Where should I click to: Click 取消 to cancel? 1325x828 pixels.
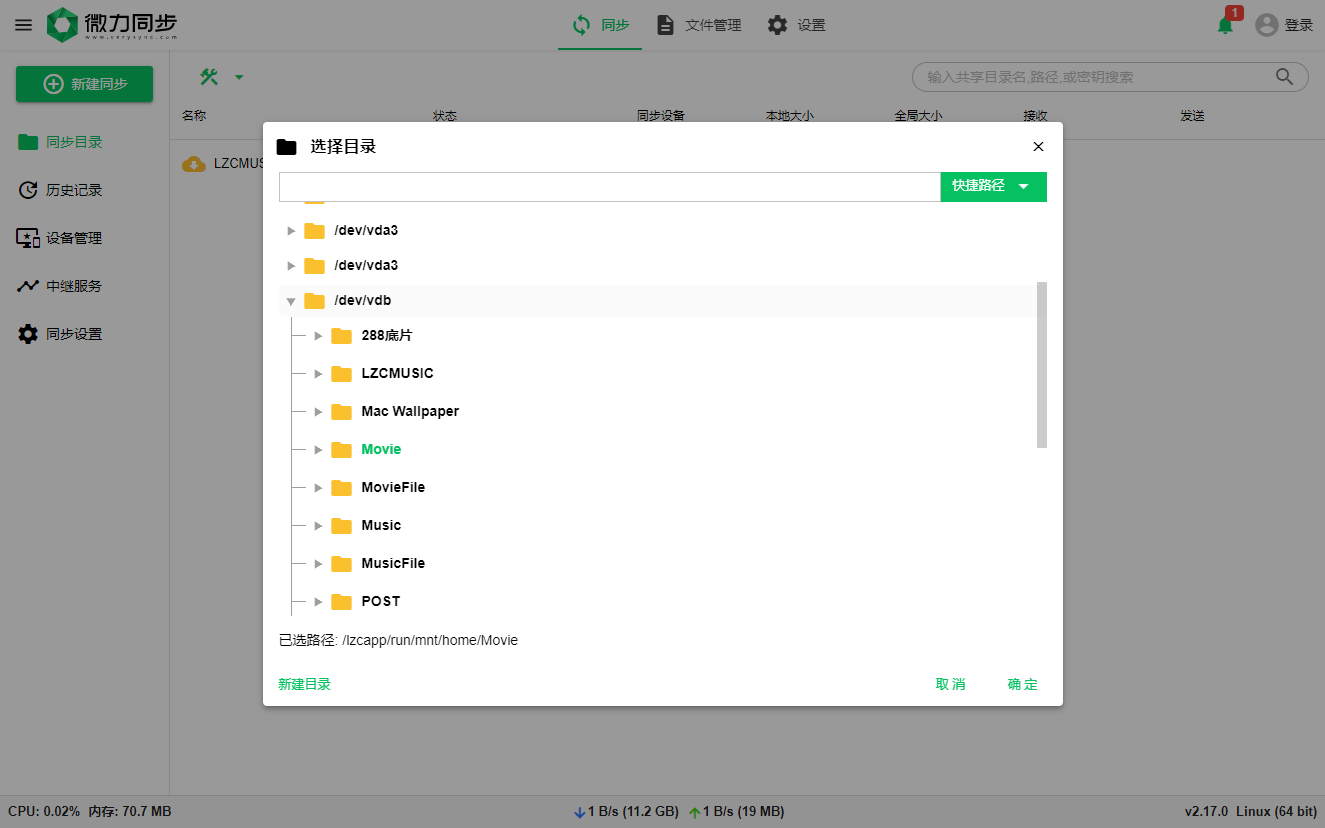950,684
